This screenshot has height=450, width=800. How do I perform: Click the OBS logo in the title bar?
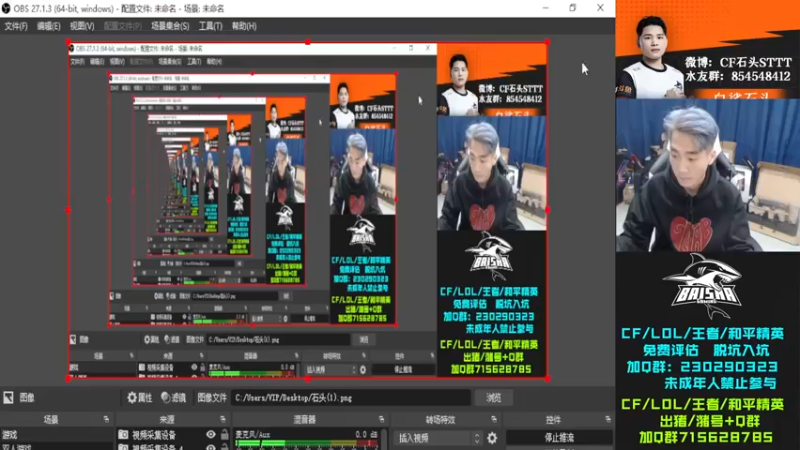[x=6, y=8]
